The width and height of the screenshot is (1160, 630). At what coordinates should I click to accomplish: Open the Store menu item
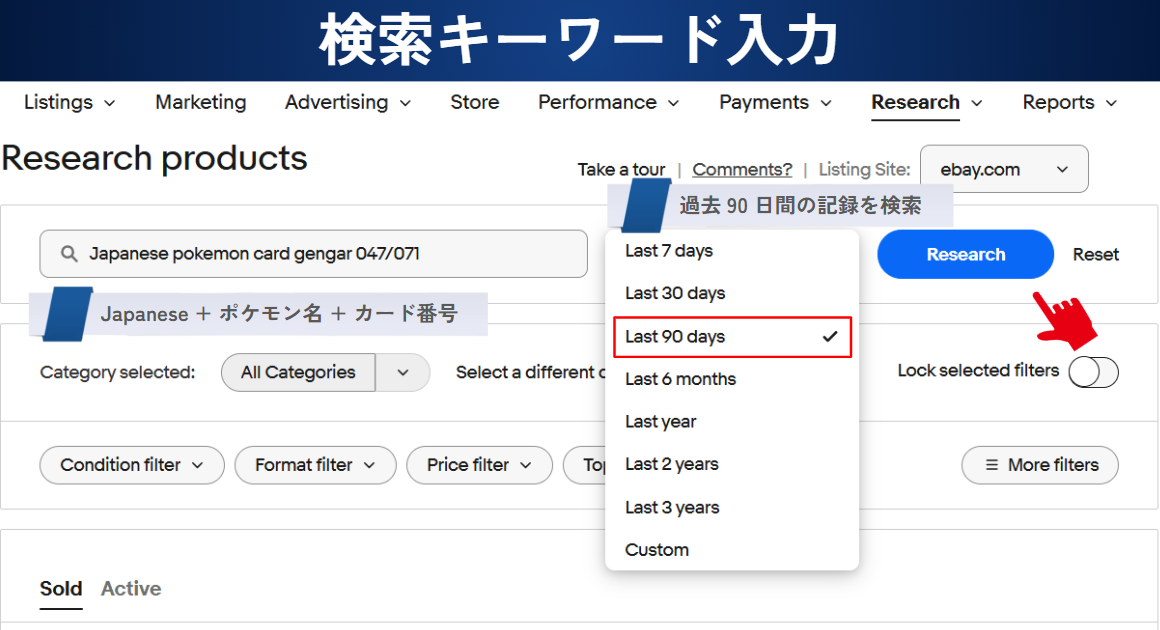[x=474, y=102]
